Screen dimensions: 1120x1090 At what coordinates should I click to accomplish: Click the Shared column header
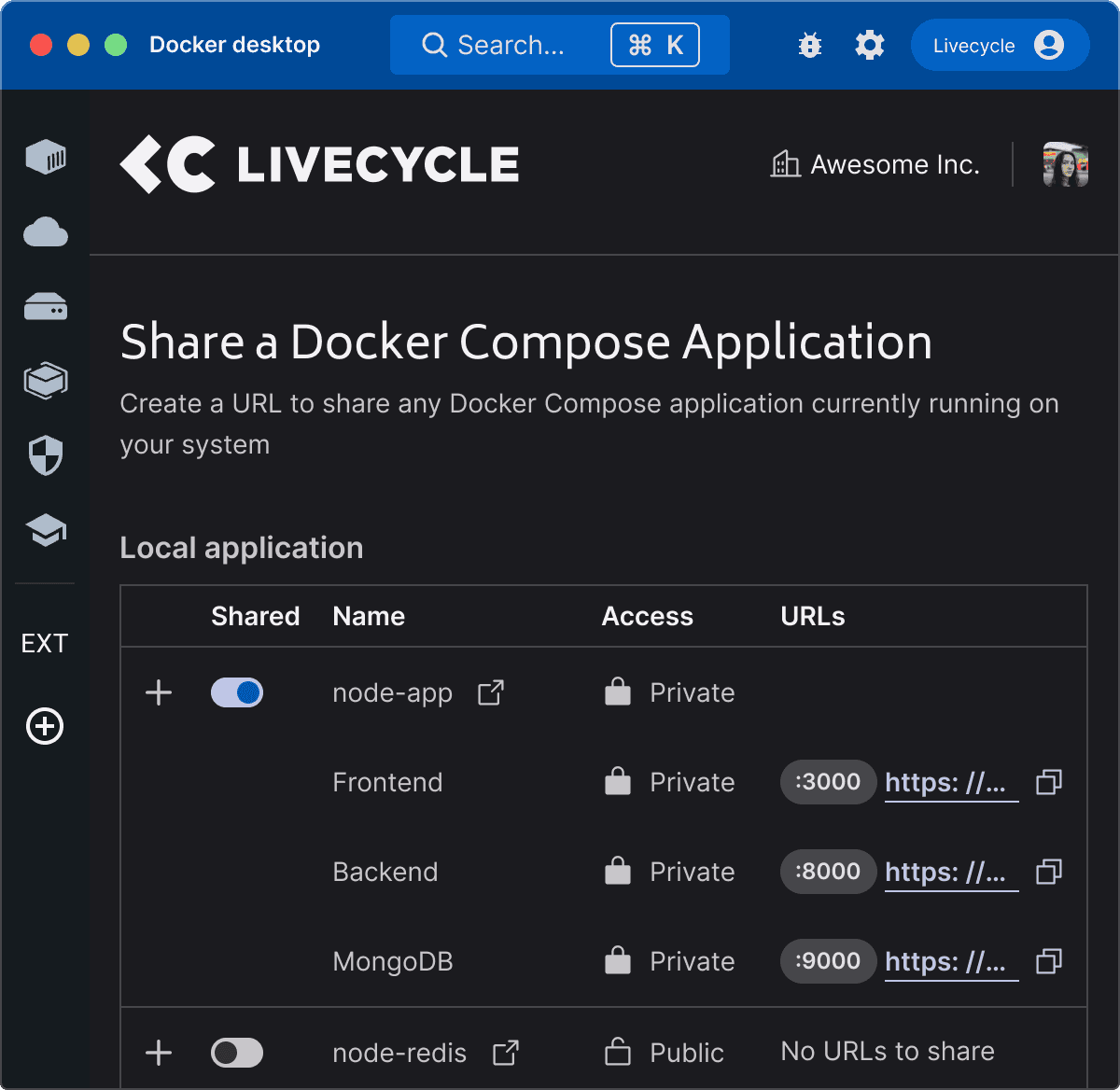256,616
